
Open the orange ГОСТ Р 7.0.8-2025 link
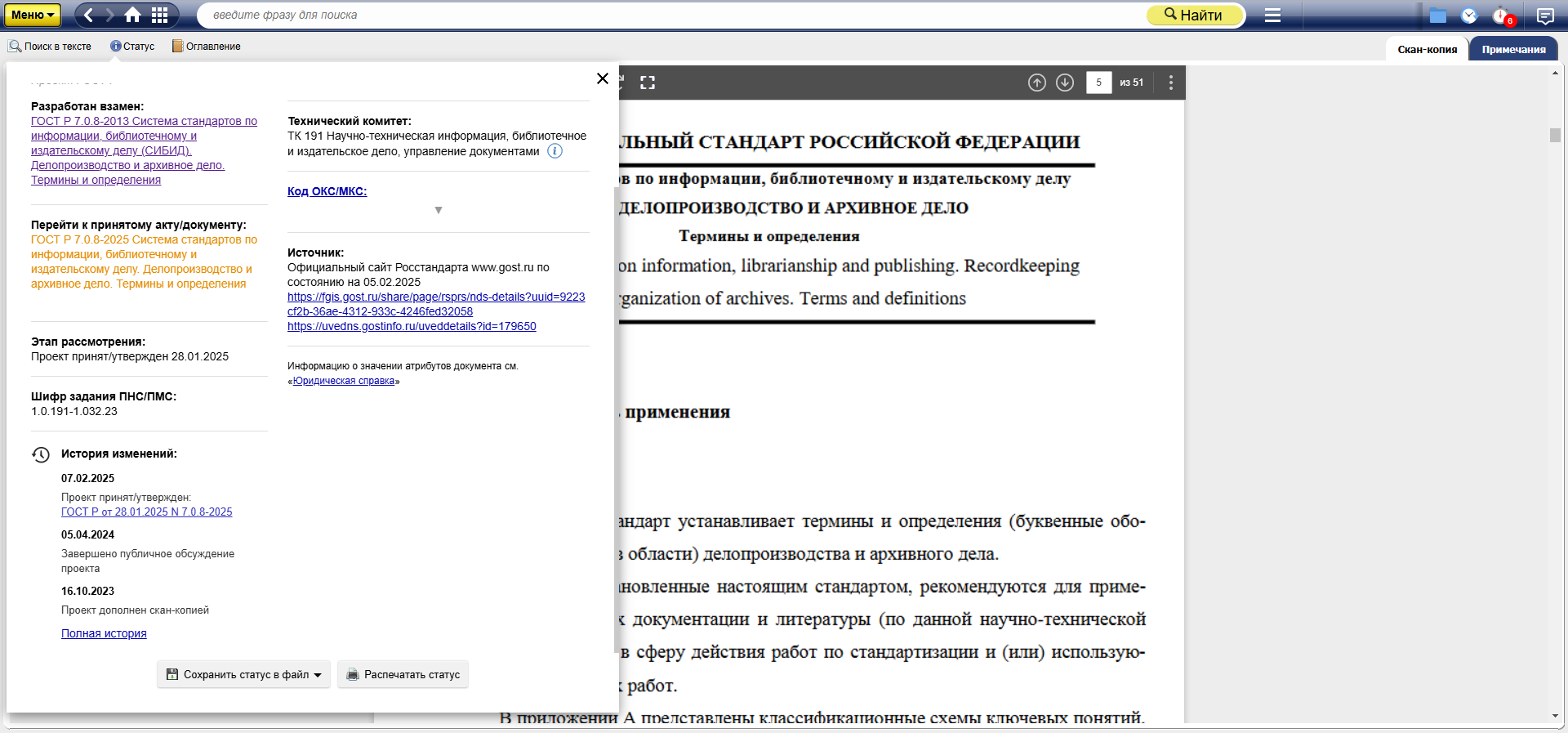pyautogui.click(x=144, y=261)
